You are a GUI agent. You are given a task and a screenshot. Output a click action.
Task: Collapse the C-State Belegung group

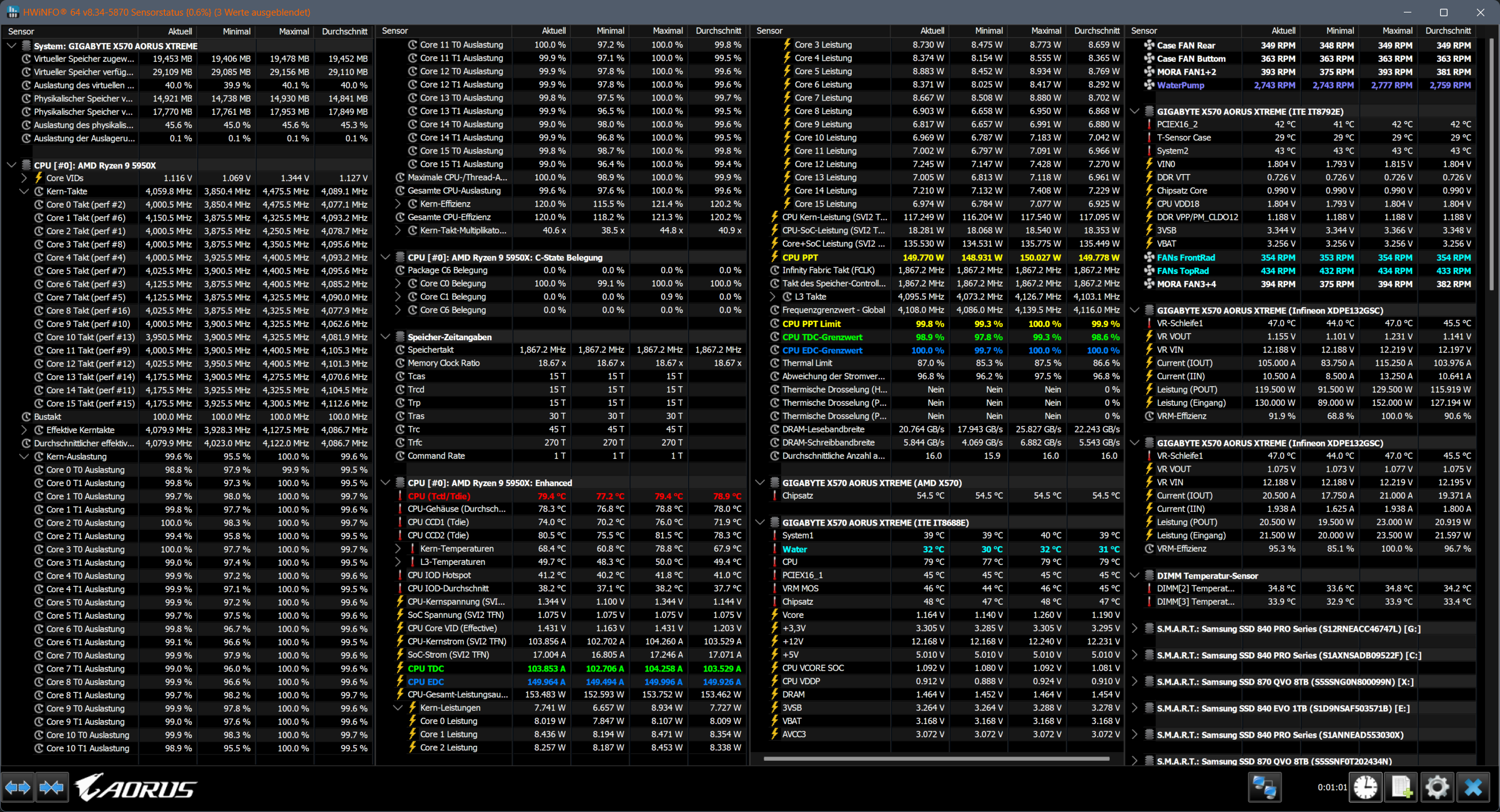coord(385,257)
